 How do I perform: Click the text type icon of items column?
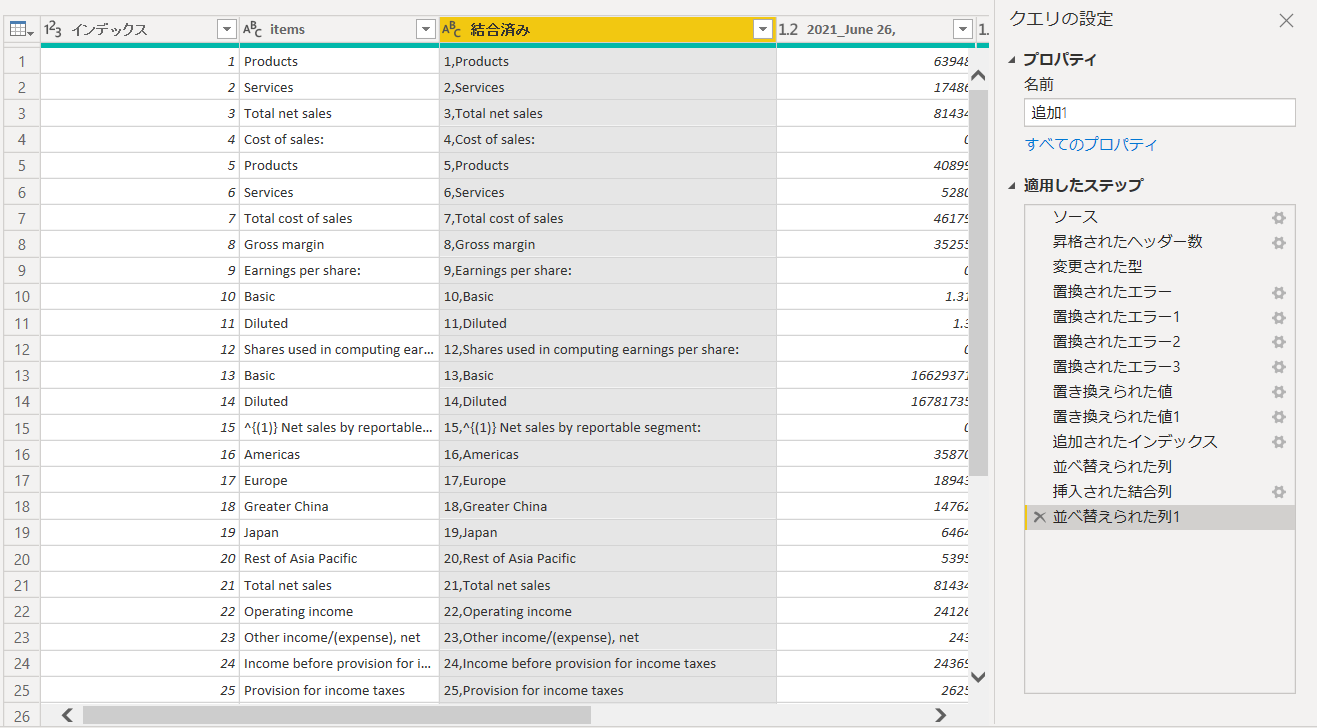[253, 30]
